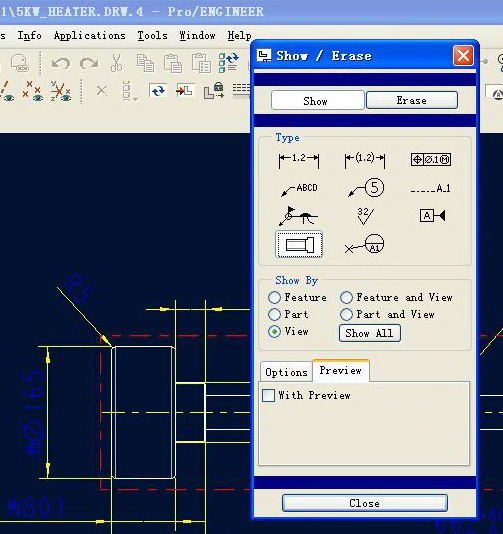Open the Tools menu
The width and height of the screenshot is (503, 534).
(x=153, y=35)
